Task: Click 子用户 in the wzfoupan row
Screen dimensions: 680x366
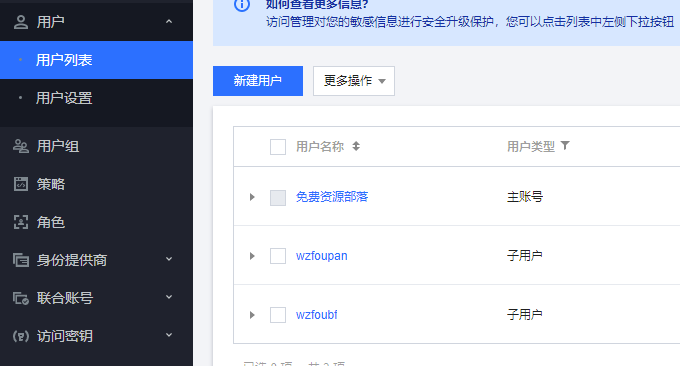Action: coord(525,255)
